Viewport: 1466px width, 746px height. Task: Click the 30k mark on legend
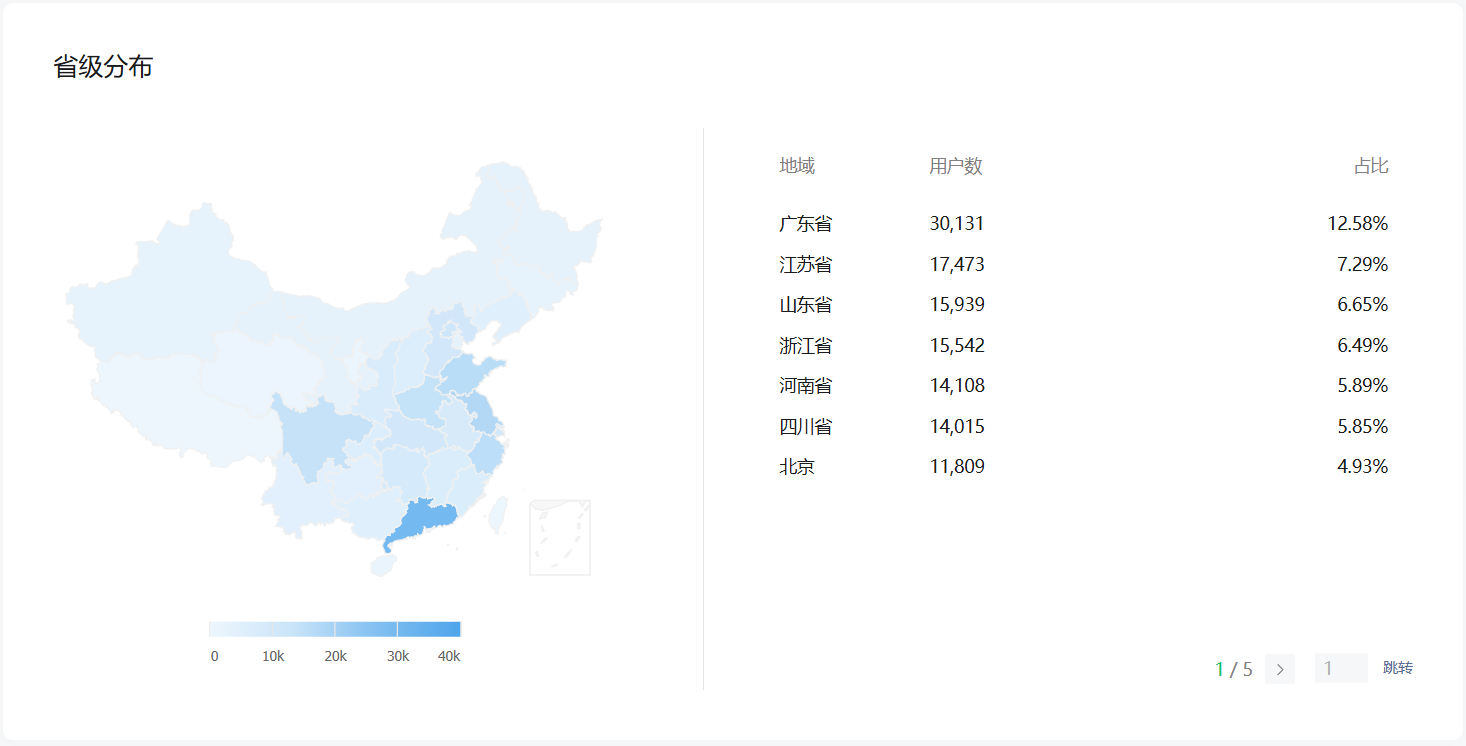(x=398, y=656)
